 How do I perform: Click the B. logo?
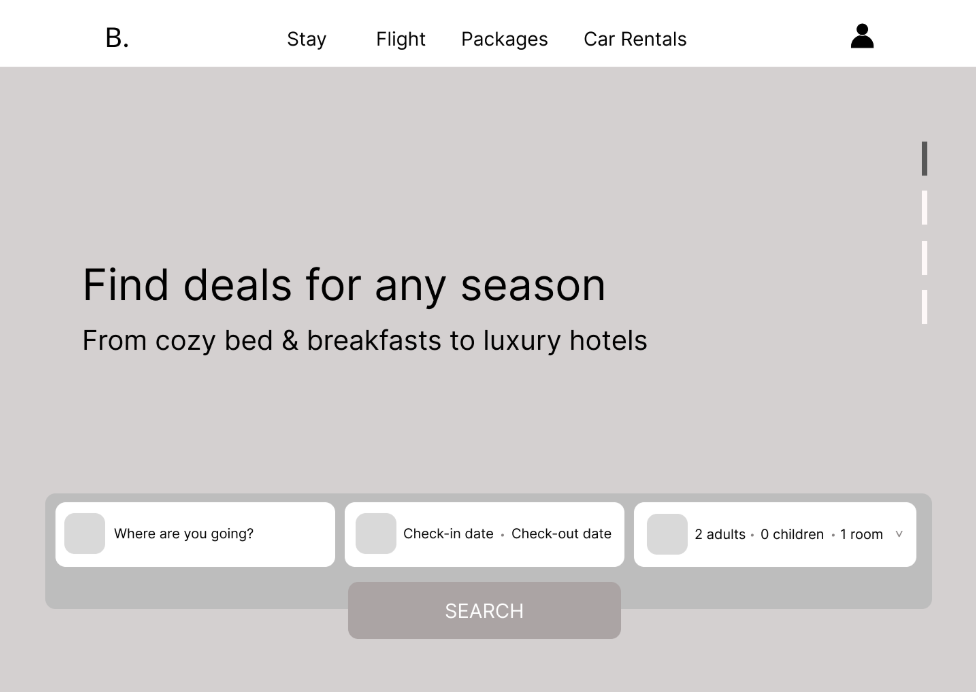point(117,39)
